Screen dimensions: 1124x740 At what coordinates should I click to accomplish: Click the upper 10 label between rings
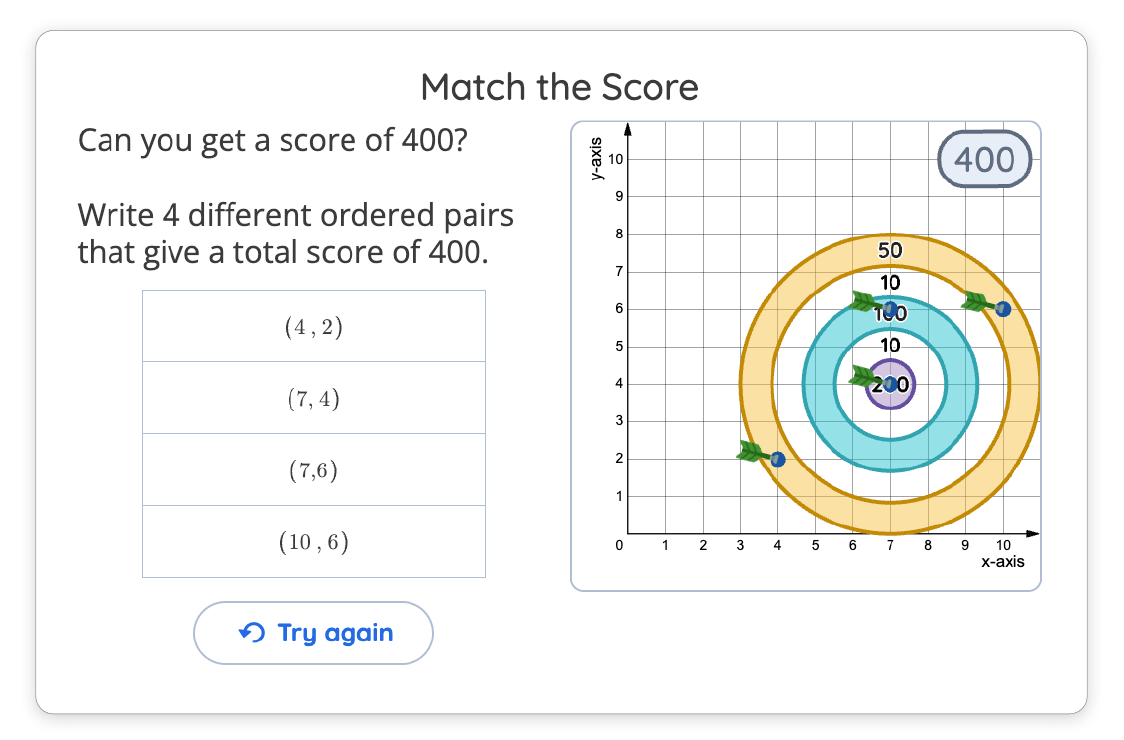tap(890, 283)
